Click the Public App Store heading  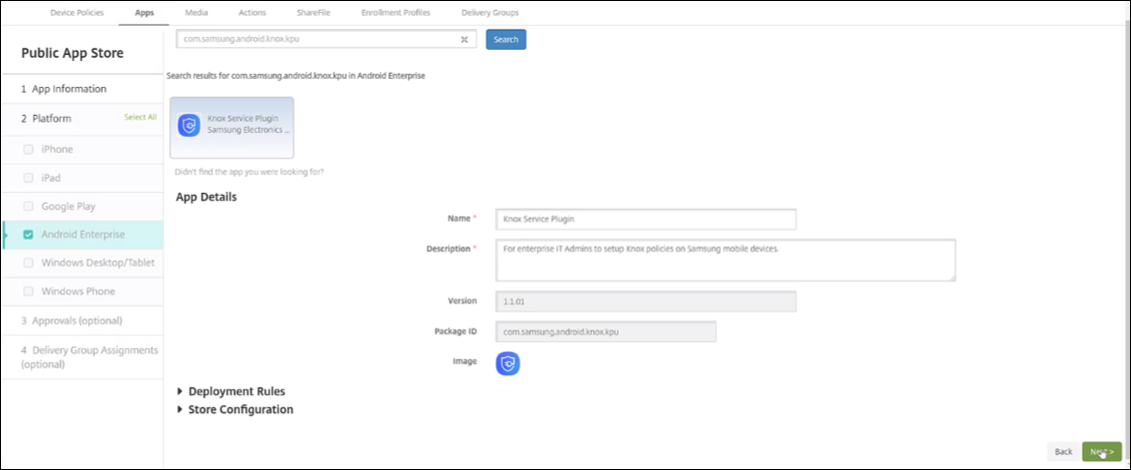[72, 53]
